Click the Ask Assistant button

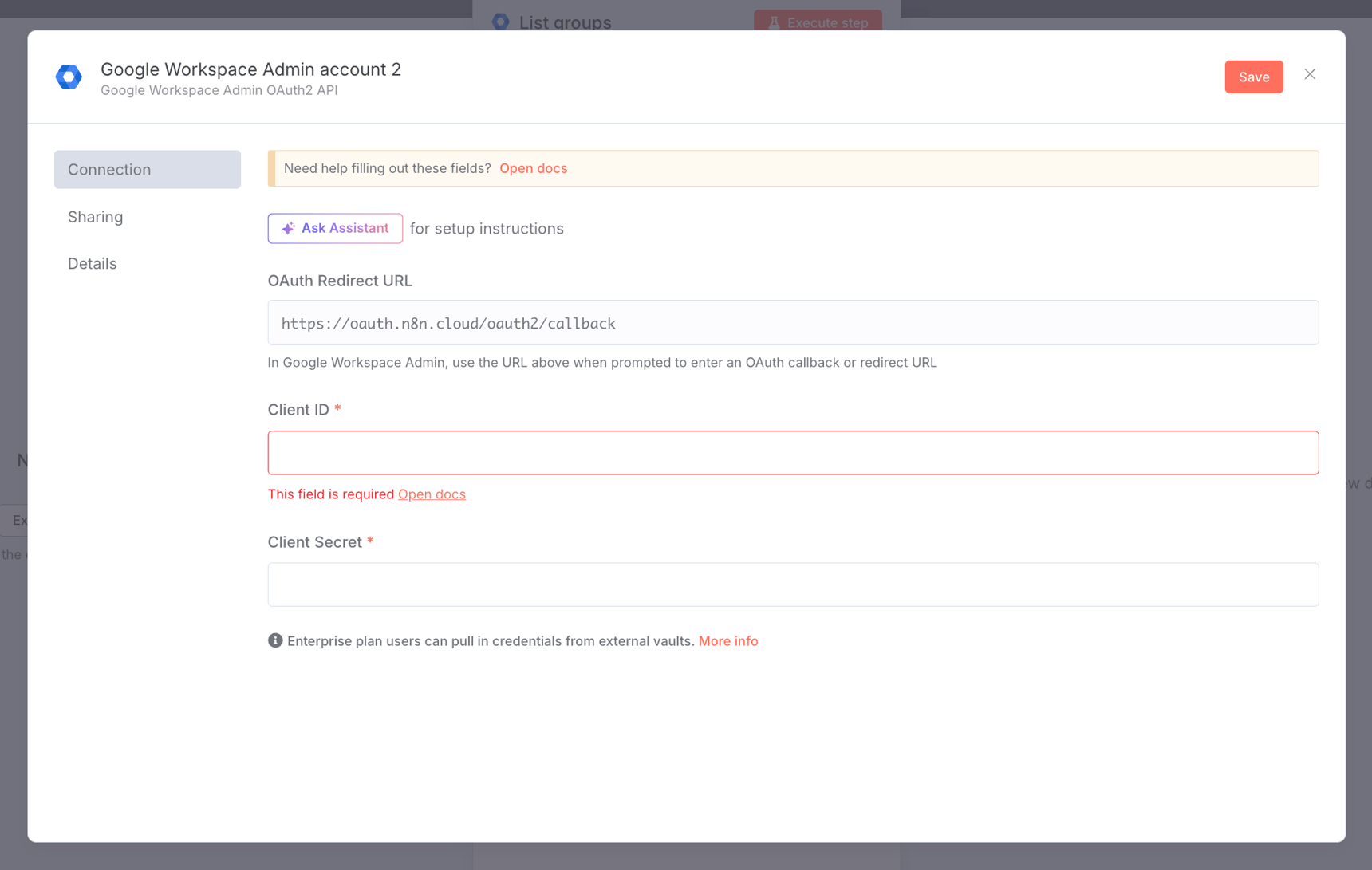tap(335, 228)
